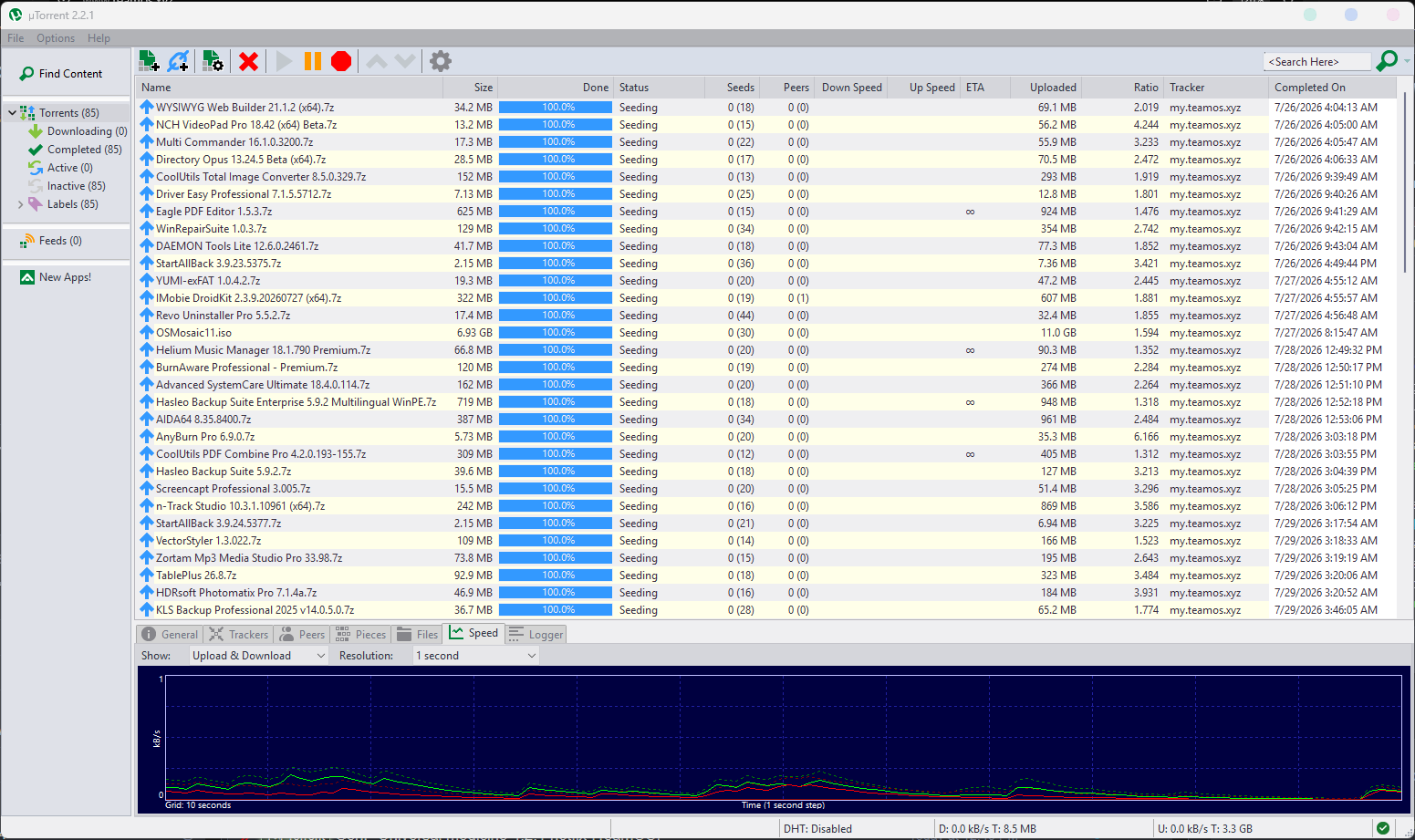Click the seeding arrow icon beside TablePlus 26.8.7z
This screenshot has height=840, width=1415.
[146, 576]
